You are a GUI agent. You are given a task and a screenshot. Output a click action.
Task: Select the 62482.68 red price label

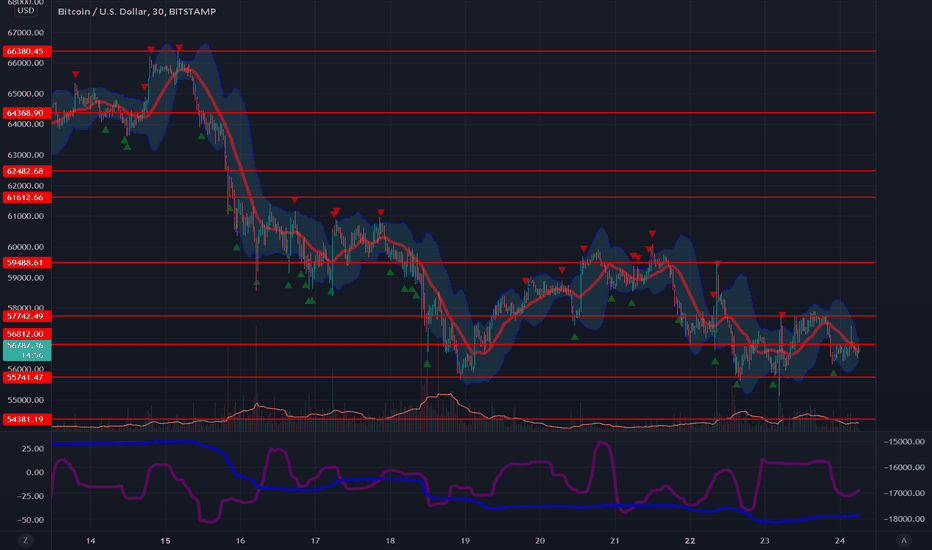pyautogui.click(x=27, y=171)
